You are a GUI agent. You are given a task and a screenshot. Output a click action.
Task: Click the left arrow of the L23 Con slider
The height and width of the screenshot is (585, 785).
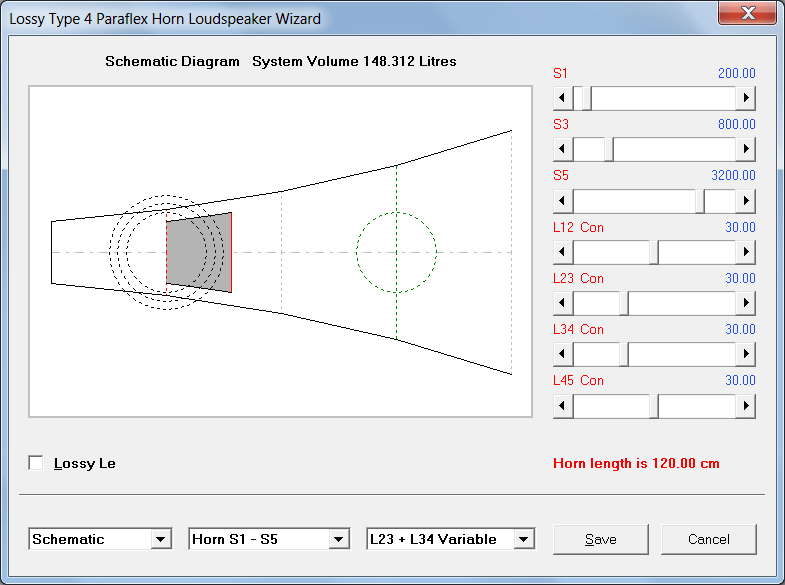[563, 303]
